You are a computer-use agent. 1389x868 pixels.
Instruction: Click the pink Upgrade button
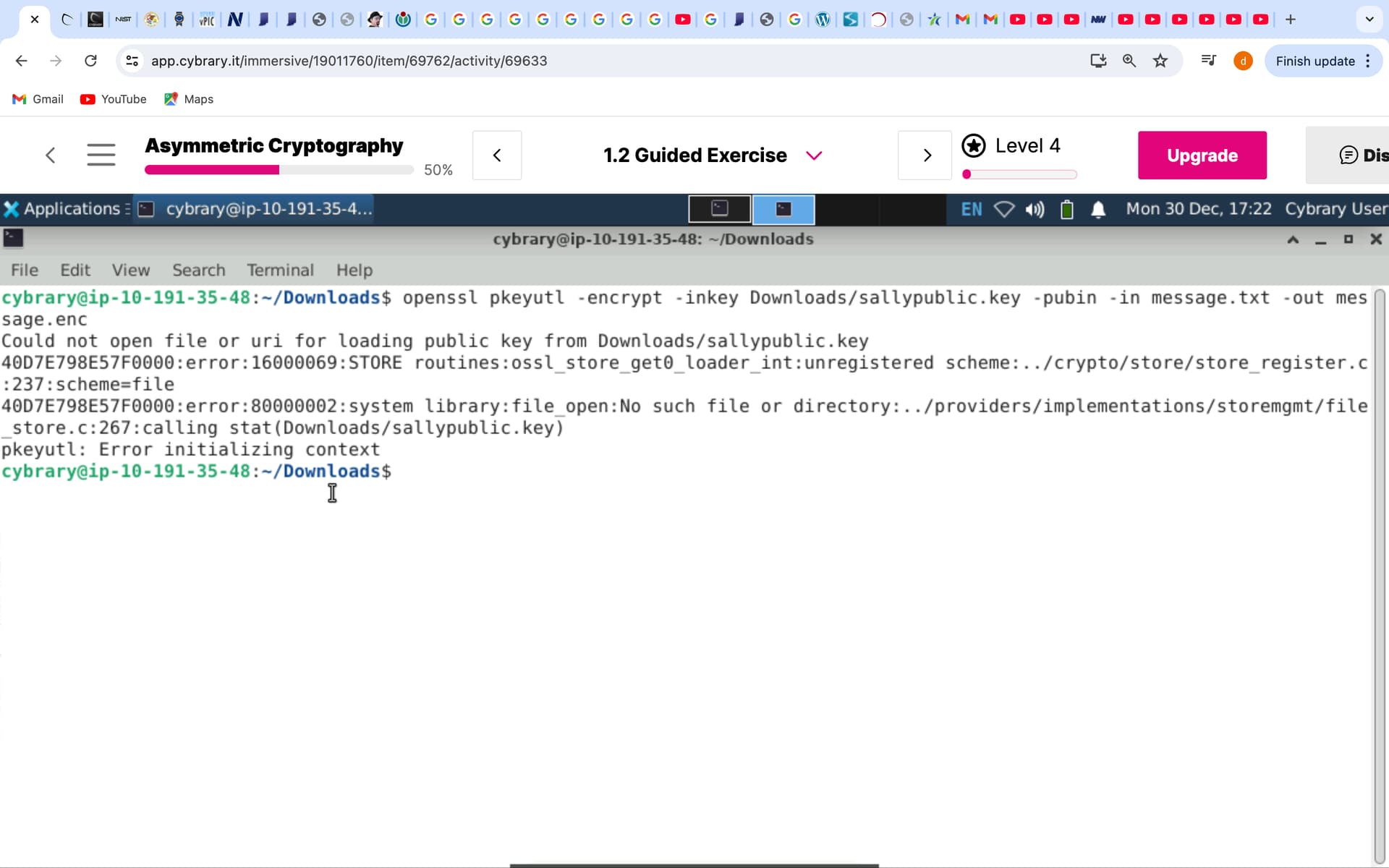click(1202, 156)
